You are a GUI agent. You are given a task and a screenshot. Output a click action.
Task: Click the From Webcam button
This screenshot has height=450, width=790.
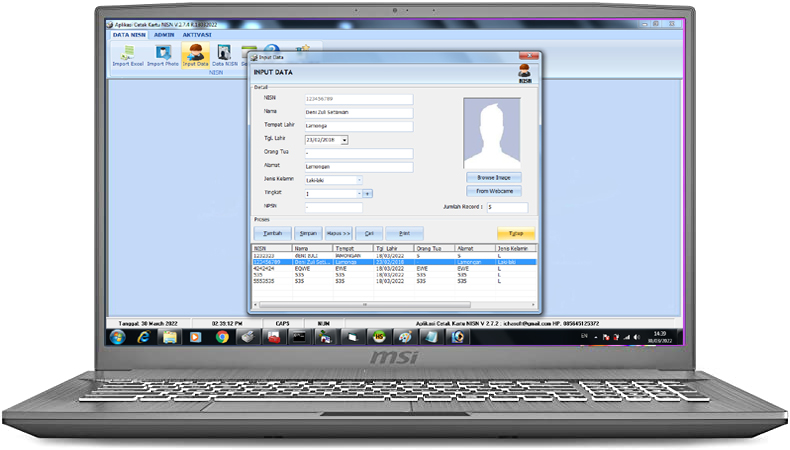click(x=493, y=190)
